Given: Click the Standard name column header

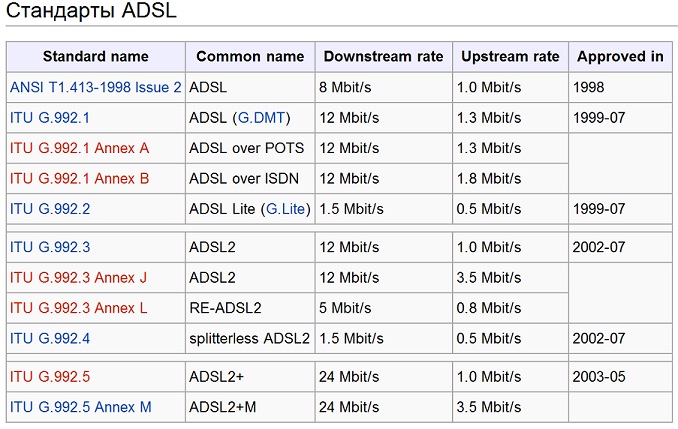Looking at the screenshot, I should point(95,56).
